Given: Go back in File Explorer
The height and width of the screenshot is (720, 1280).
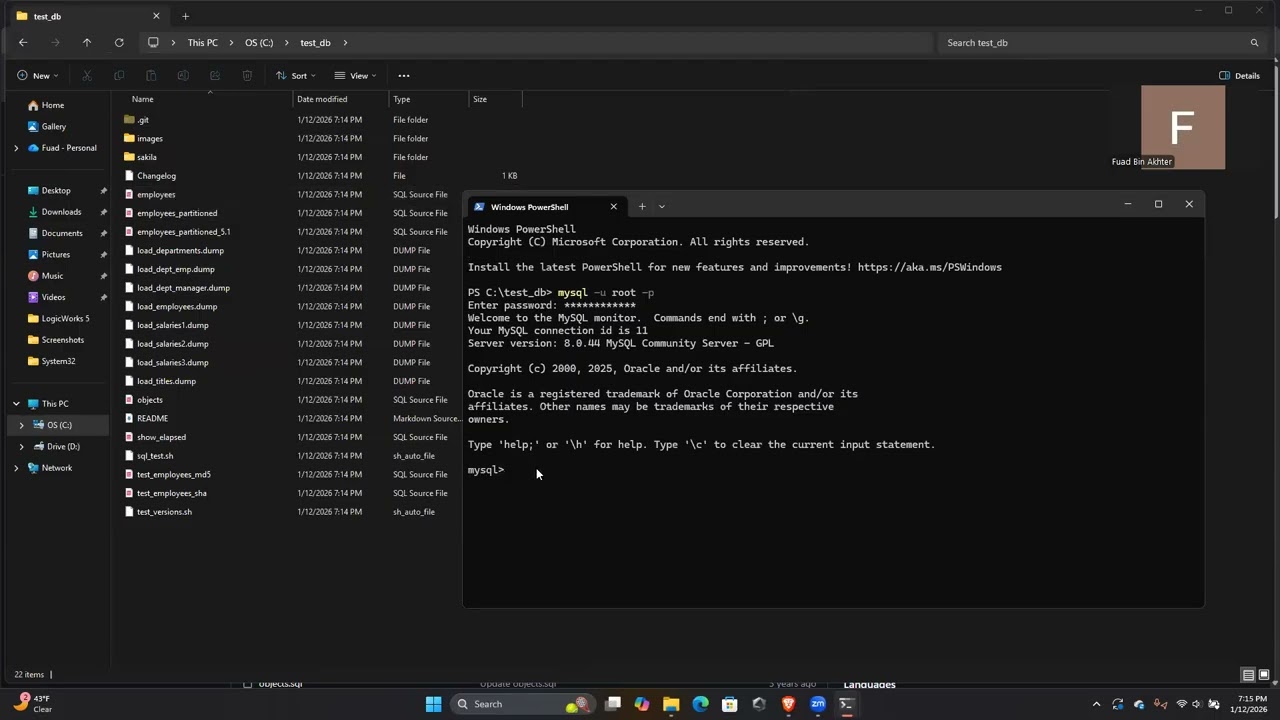Looking at the screenshot, I should 23,43.
